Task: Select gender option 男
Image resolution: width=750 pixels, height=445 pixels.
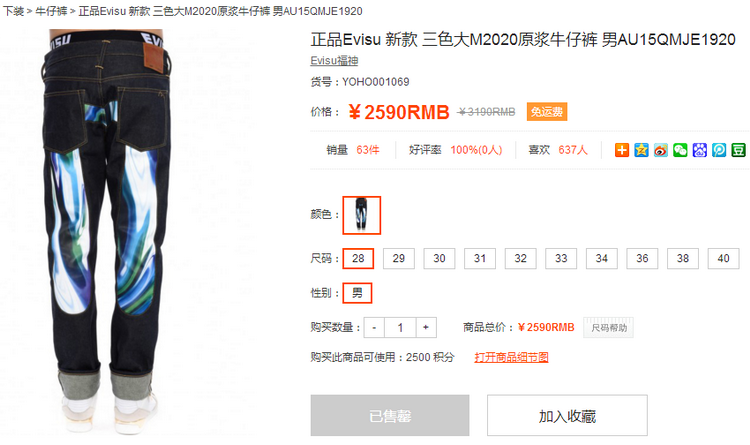Action: click(x=357, y=293)
